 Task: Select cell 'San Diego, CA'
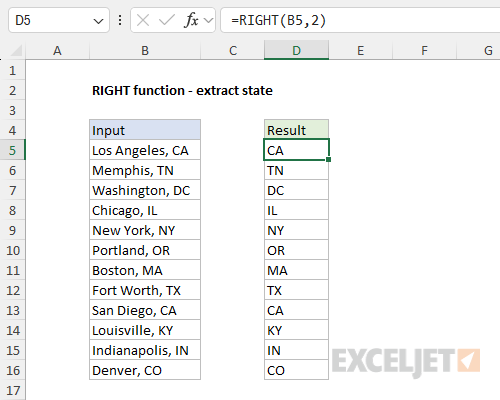coord(145,310)
